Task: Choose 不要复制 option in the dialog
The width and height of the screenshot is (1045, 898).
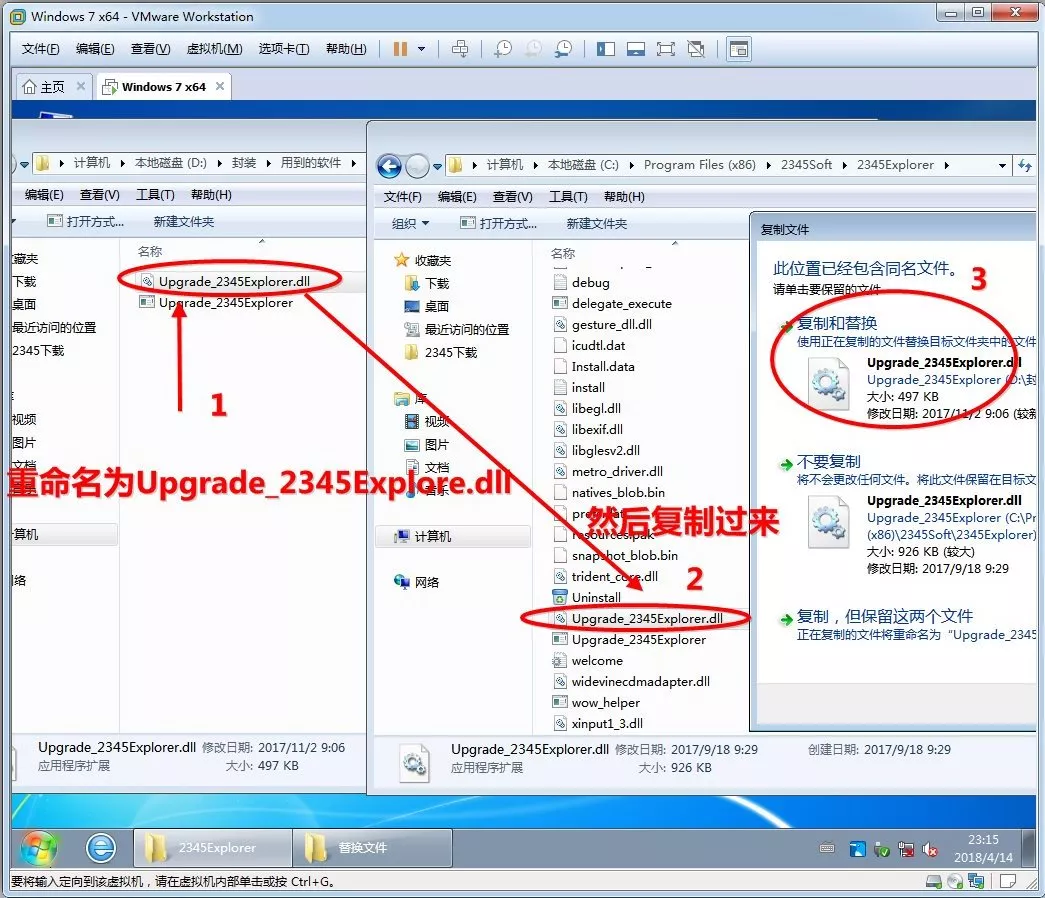Action: click(x=828, y=462)
